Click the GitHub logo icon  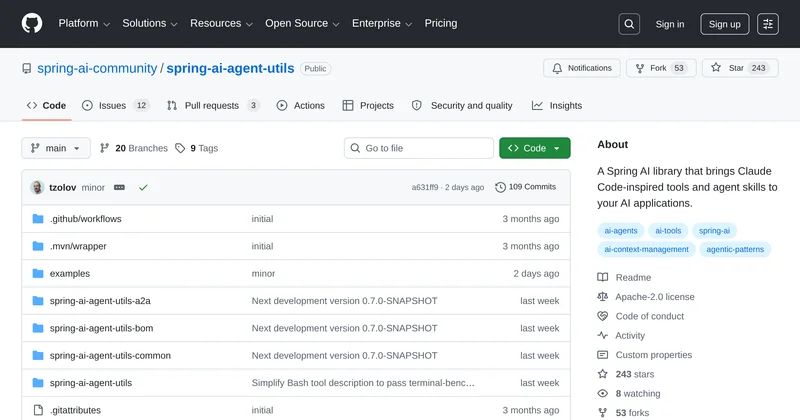(31, 24)
